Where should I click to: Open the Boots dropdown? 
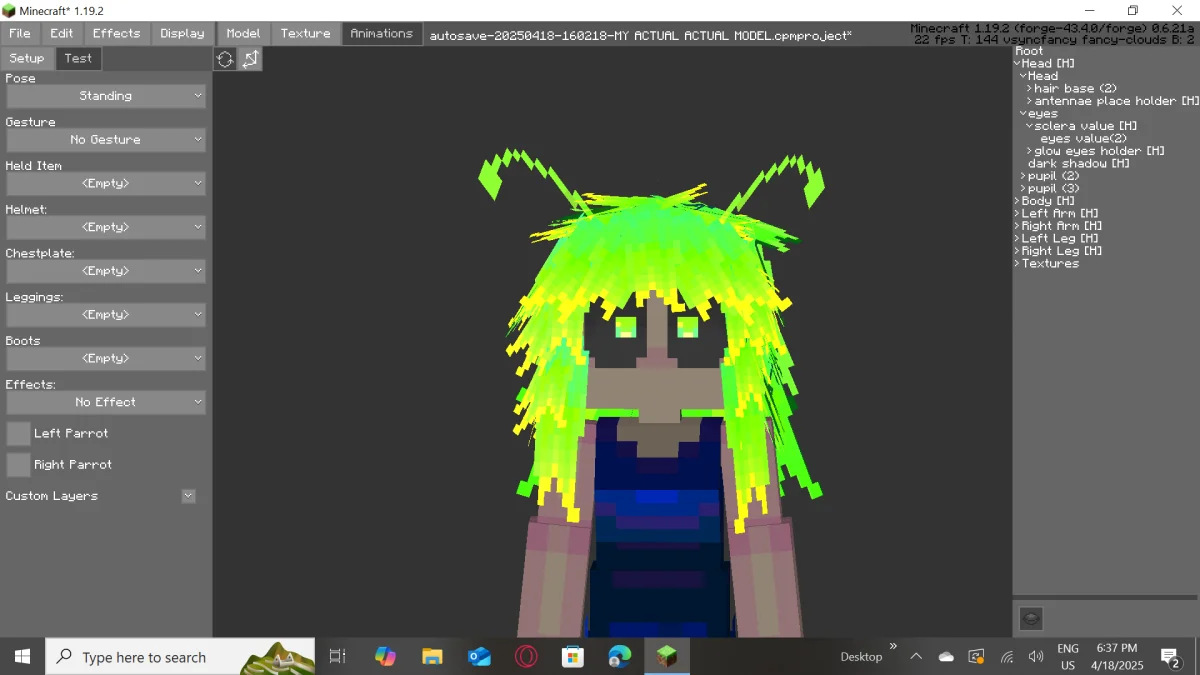point(106,358)
